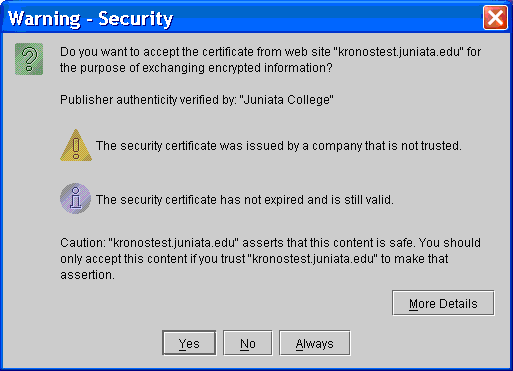
Task: Accept the certificate with the Yes button
Action: tap(189, 343)
